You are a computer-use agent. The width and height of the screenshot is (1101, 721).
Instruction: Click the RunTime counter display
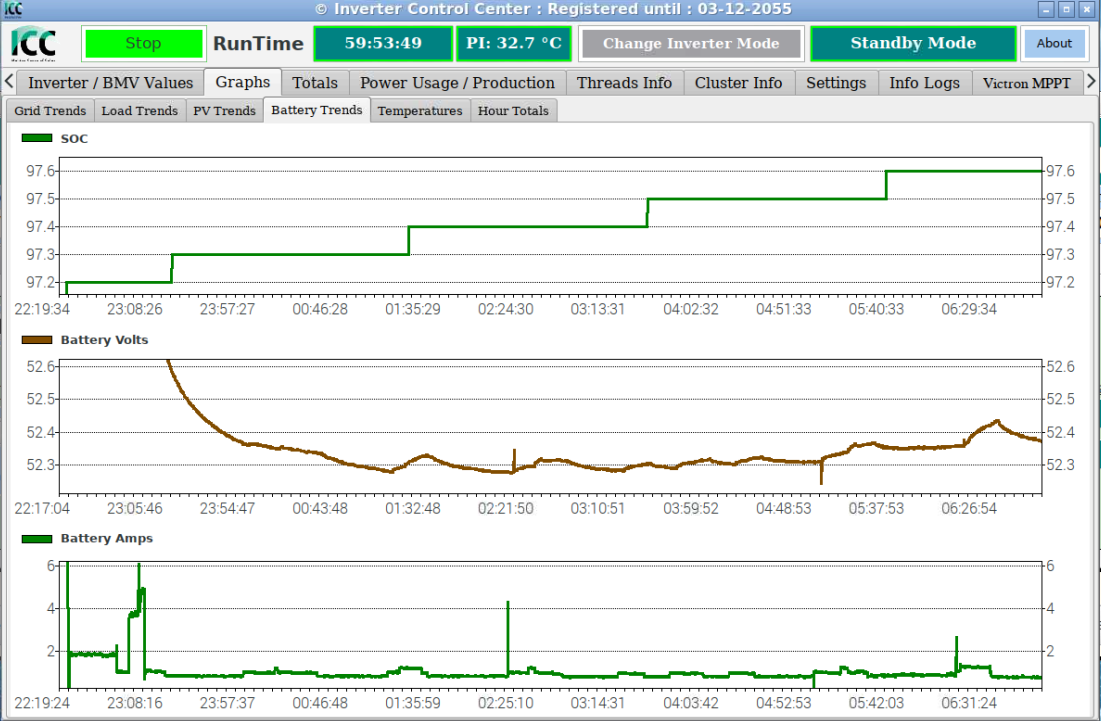(x=383, y=44)
